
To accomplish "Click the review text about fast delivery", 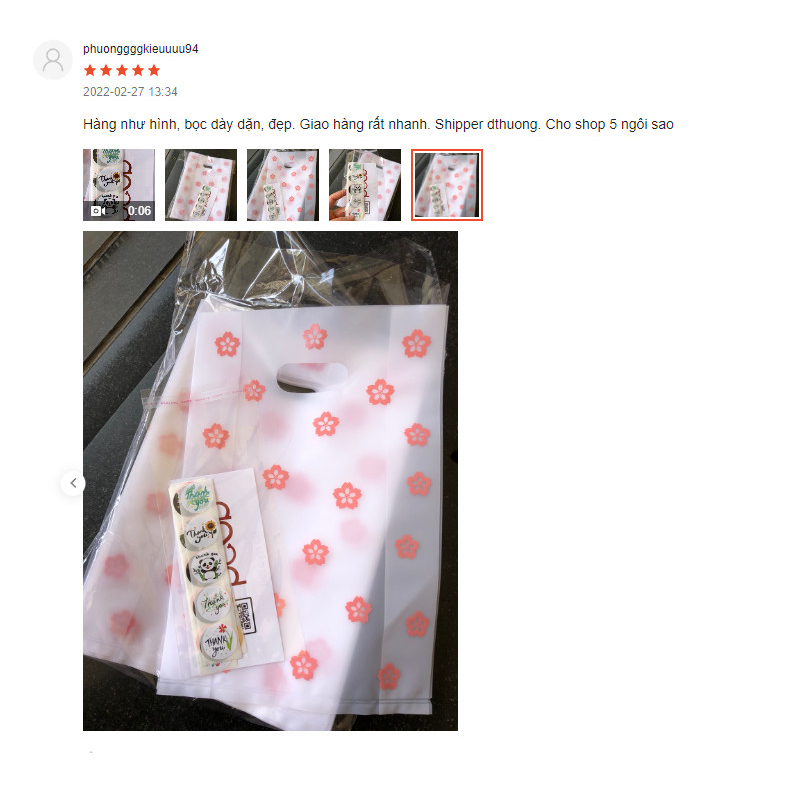I will click(x=378, y=124).
